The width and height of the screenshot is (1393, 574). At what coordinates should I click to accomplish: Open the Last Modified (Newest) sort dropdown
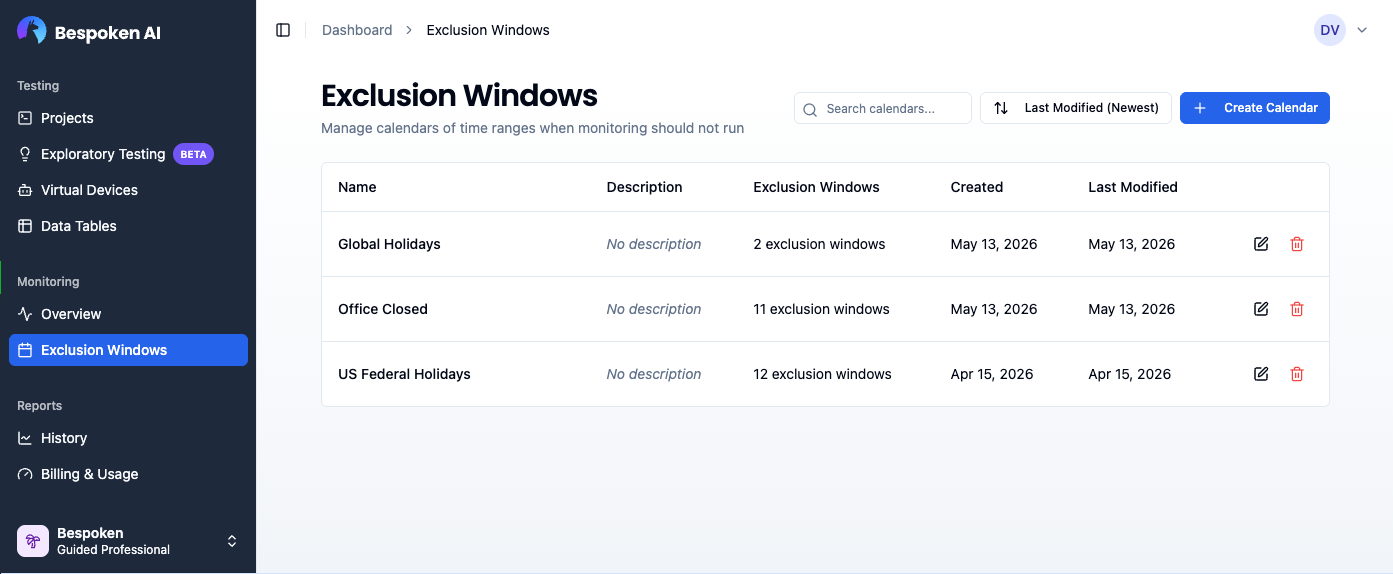[x=1076, y=108]
